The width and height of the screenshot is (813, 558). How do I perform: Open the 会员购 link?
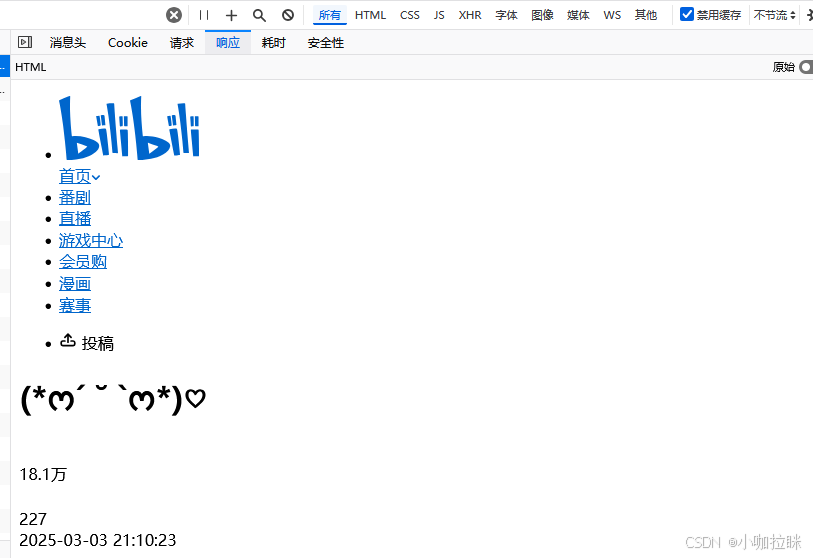(83, 262)
